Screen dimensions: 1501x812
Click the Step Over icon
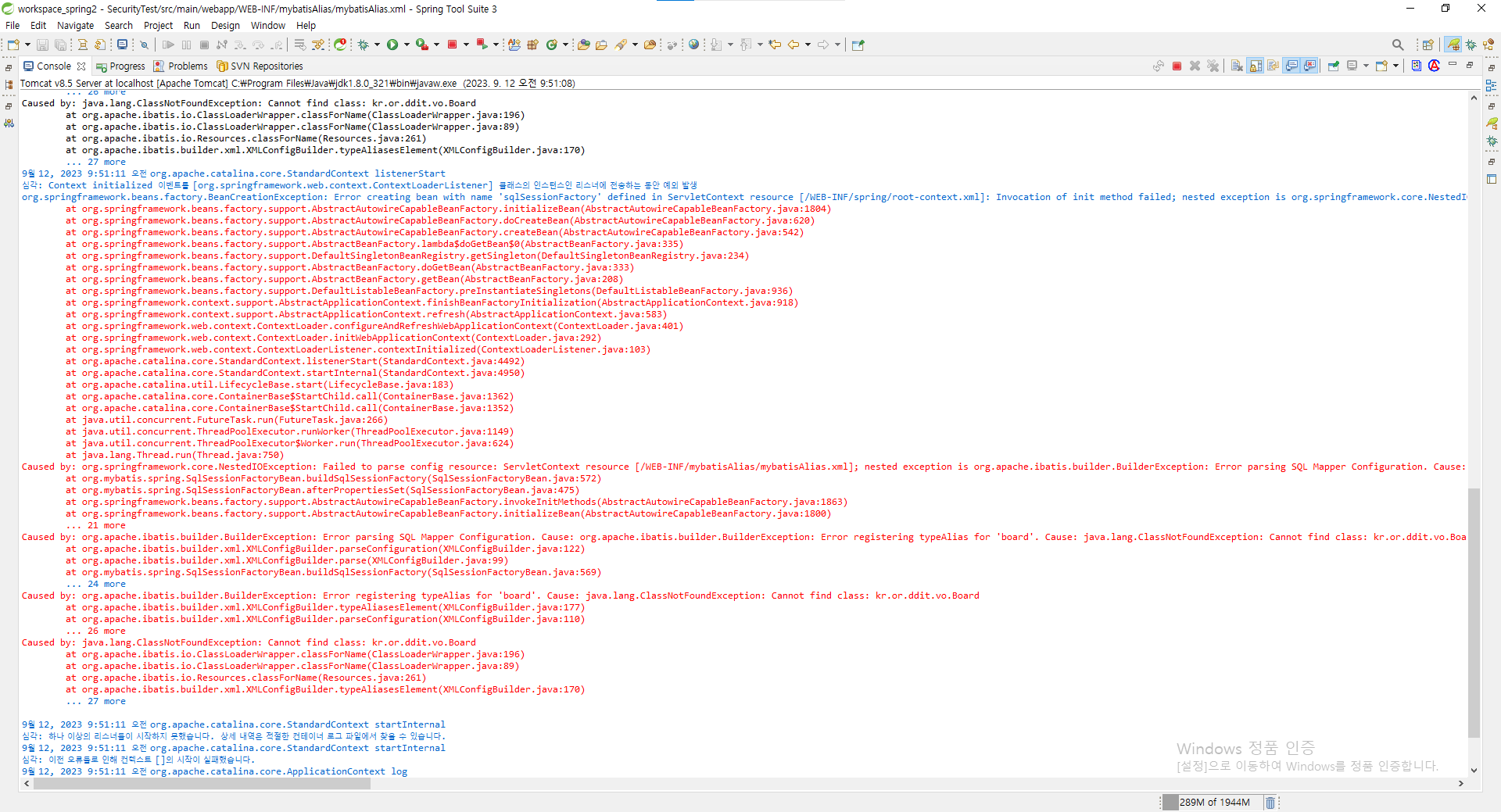pos(258,45)
